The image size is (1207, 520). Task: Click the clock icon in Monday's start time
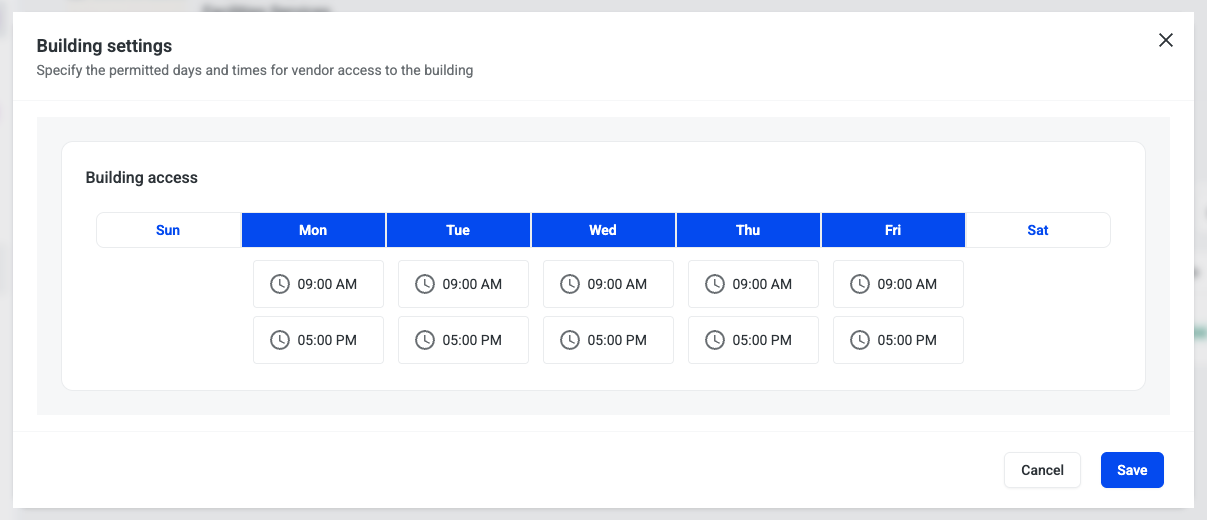click(280, 284)
